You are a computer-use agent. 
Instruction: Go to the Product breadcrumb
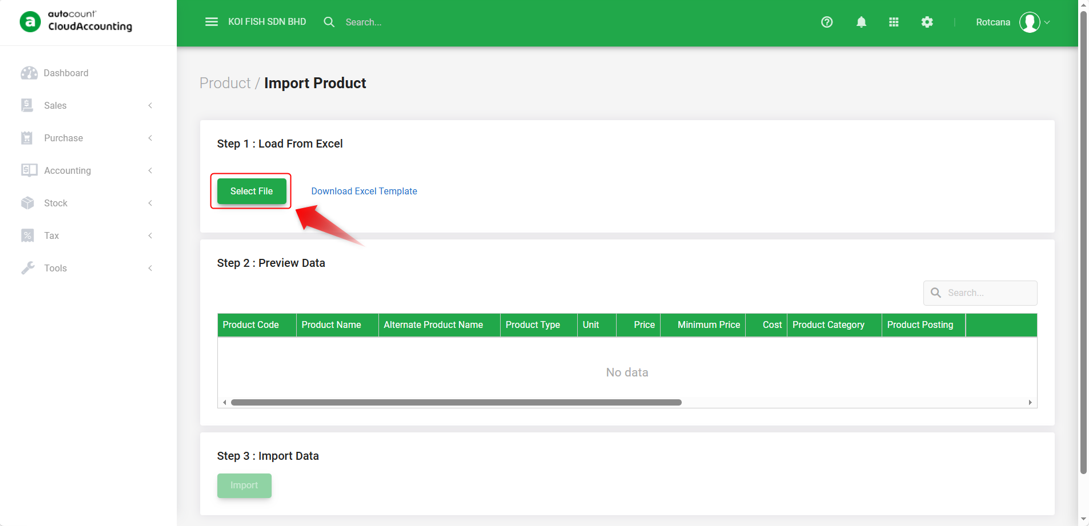click(225, 83)
